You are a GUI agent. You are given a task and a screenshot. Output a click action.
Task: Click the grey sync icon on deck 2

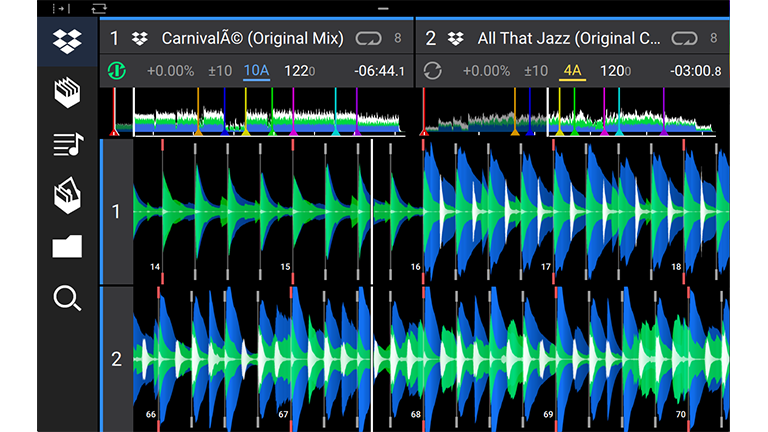click(433, 71)
